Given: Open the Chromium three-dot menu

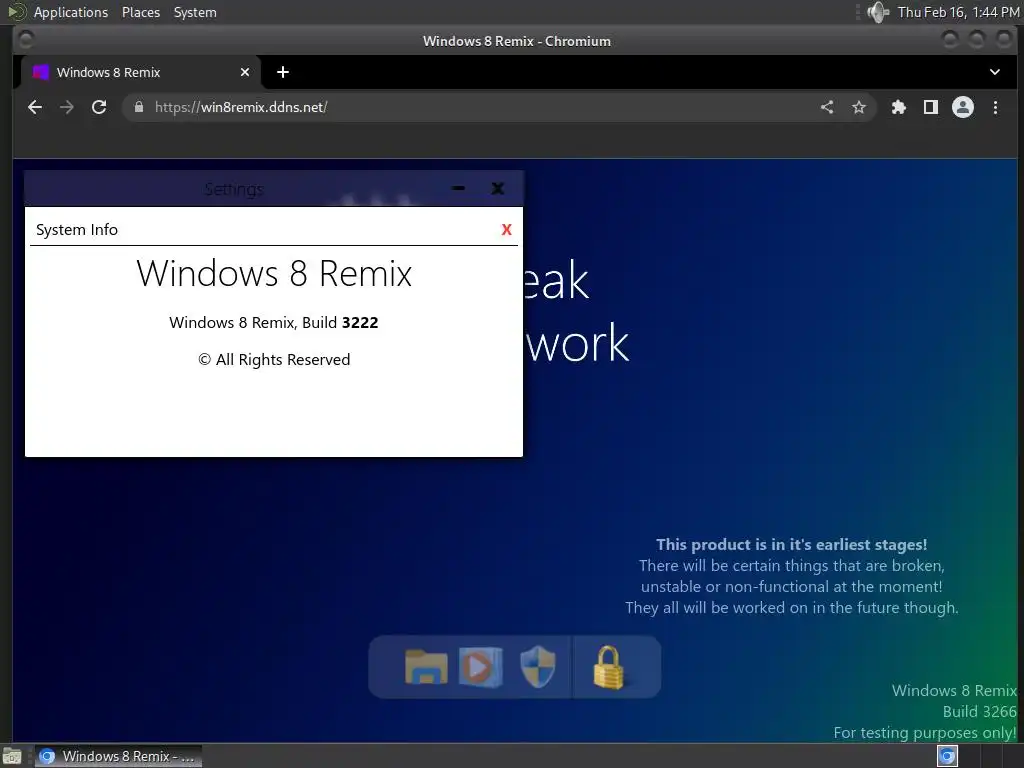Looking at the screenshot, I should tap(995, 107).
